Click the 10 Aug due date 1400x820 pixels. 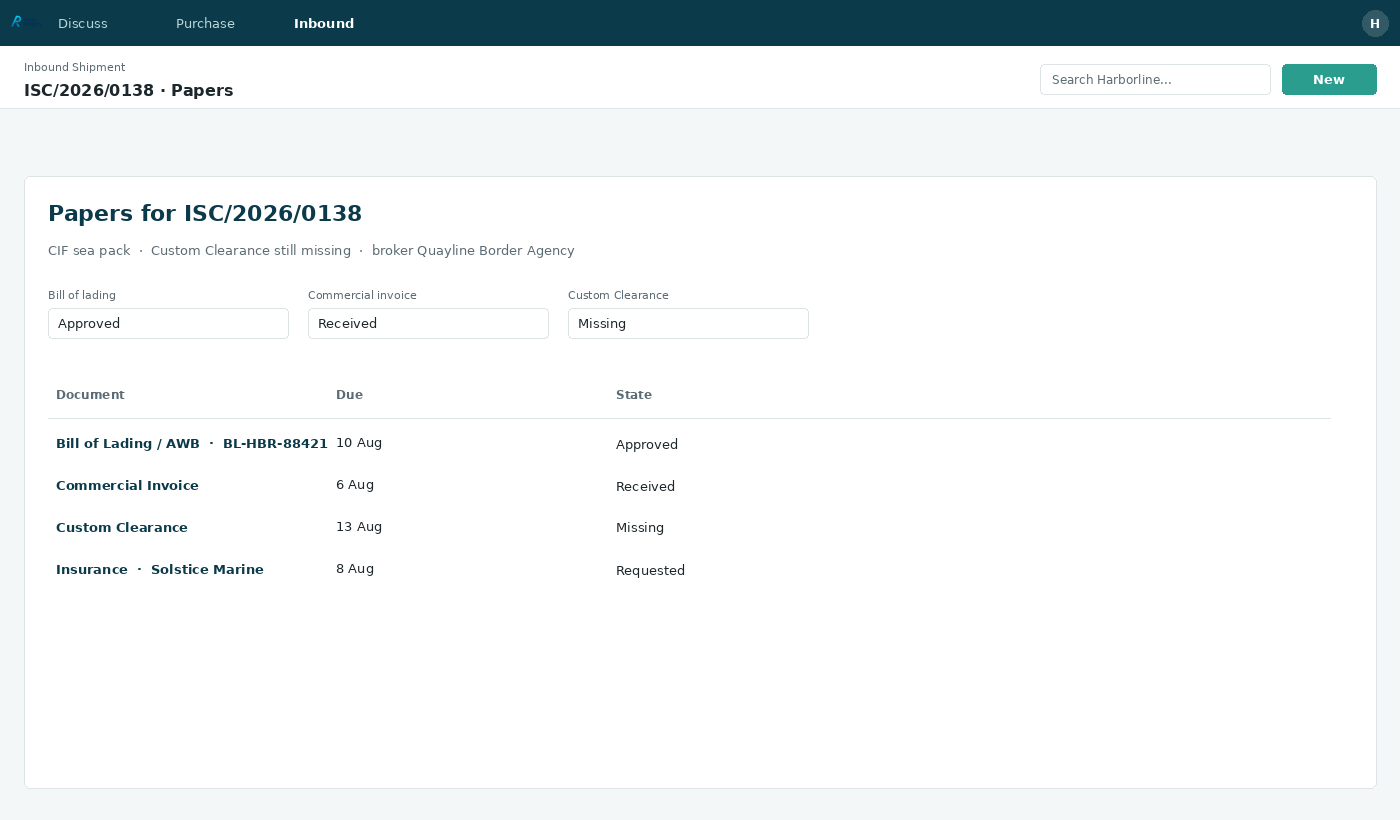(359, 443)
